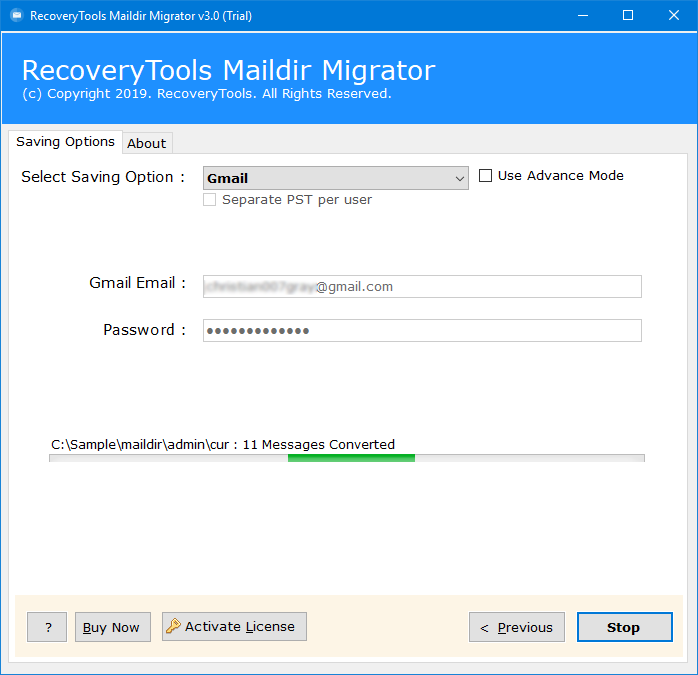
Task: Click the '11 Messages Converted' status text
Action: point(319,444)
